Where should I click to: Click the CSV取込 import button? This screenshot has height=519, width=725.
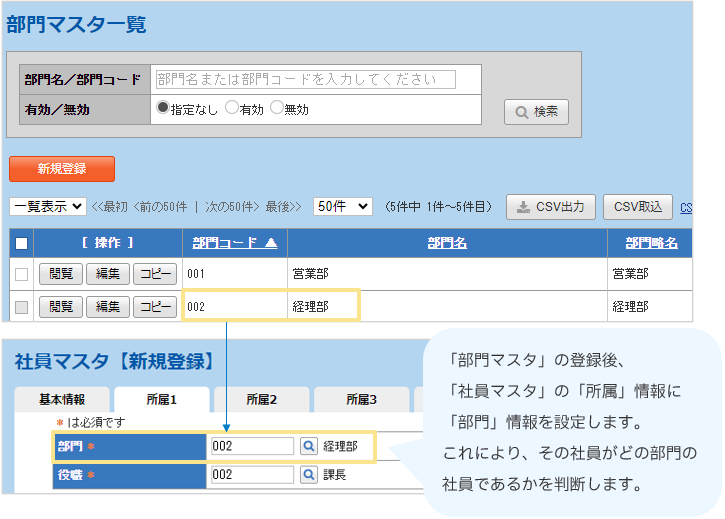(638, 207)
